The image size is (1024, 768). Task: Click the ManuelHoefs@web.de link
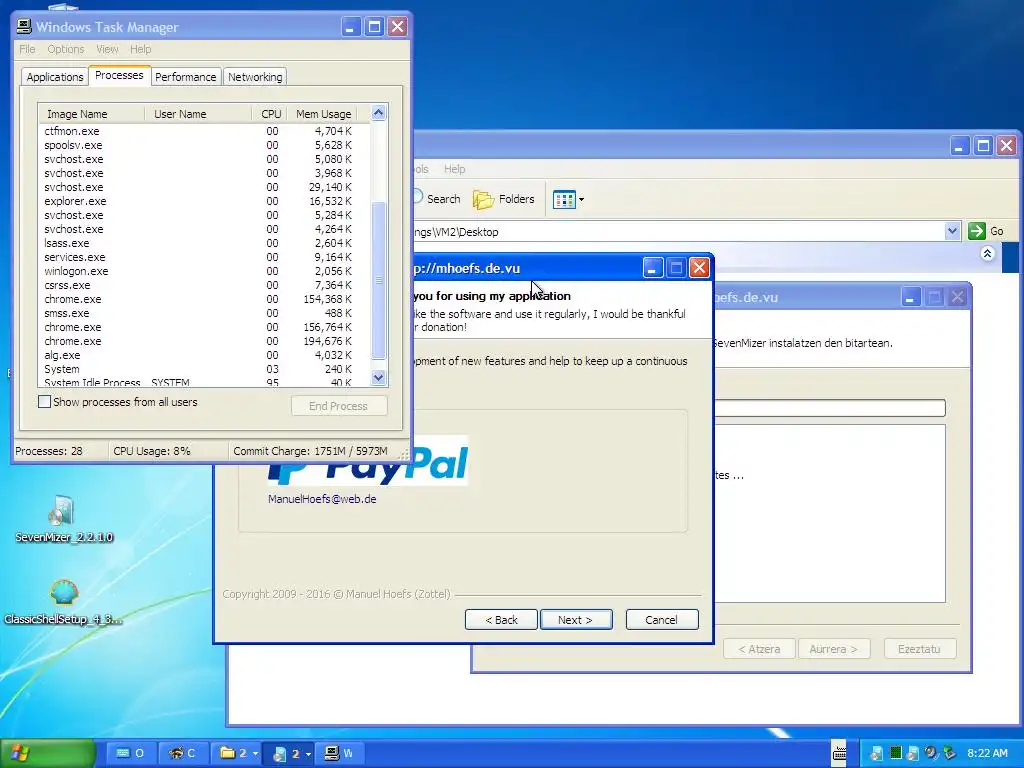click(x=322, y=499)
